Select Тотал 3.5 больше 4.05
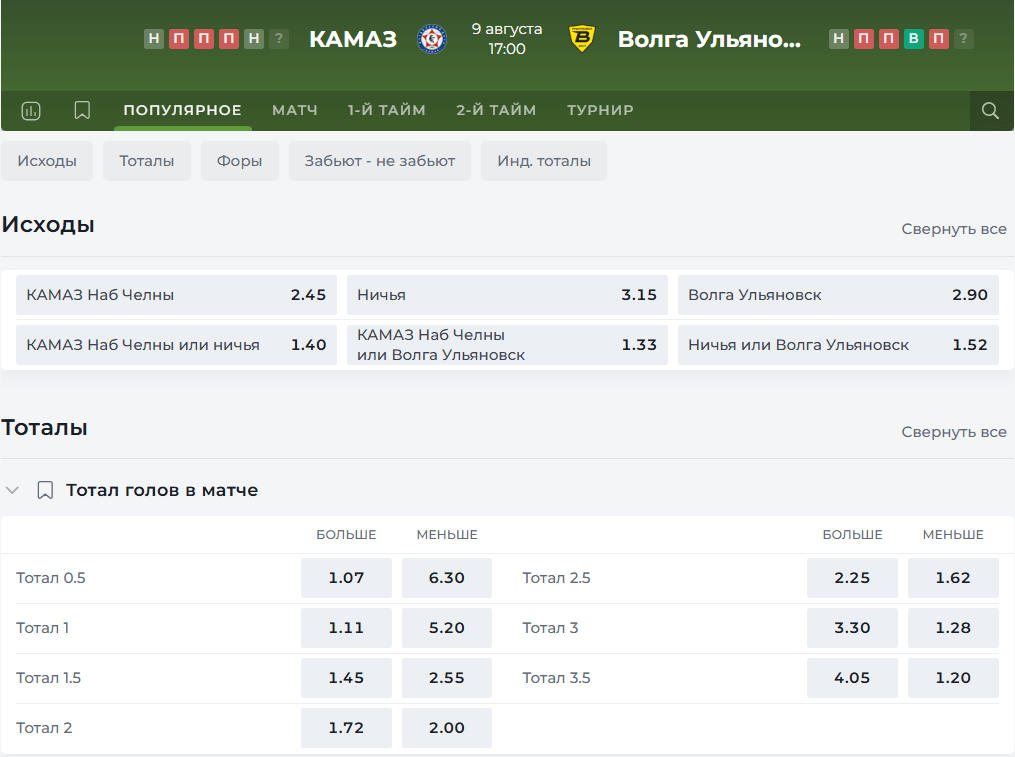The width and height of the screenshot is (1015, 757). (852, 677)
